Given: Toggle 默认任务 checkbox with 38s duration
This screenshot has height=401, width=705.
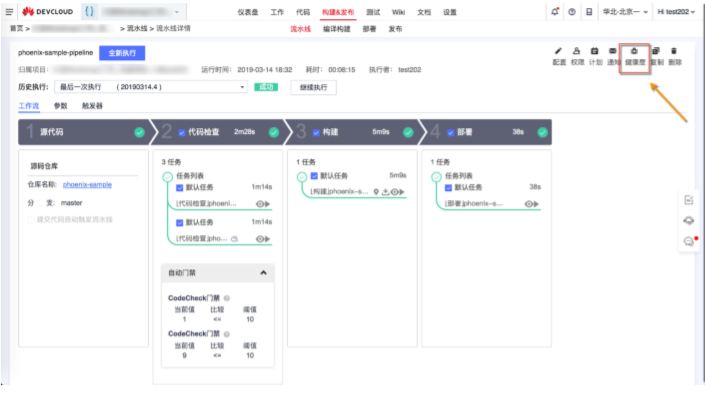Looking at the screenshot, I should tap(448, 187).
